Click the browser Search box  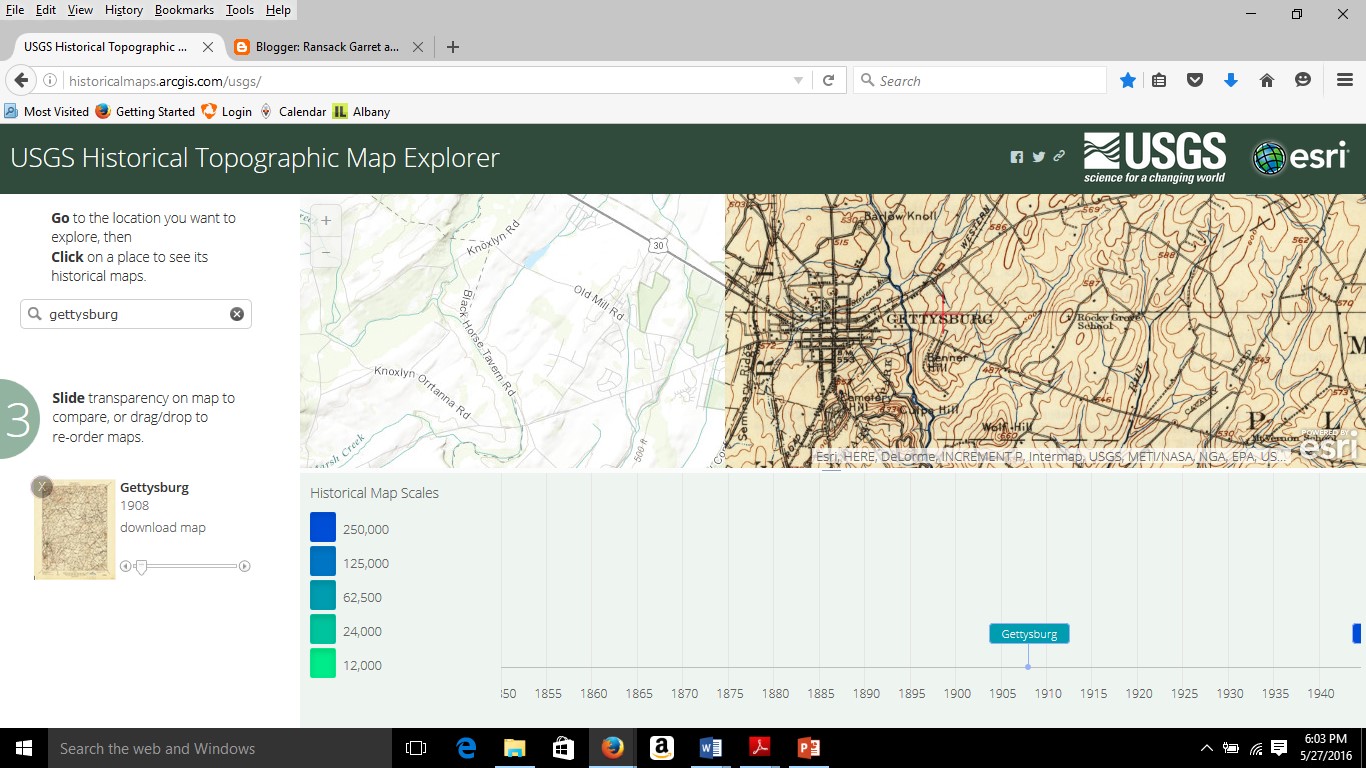(980, 81)
